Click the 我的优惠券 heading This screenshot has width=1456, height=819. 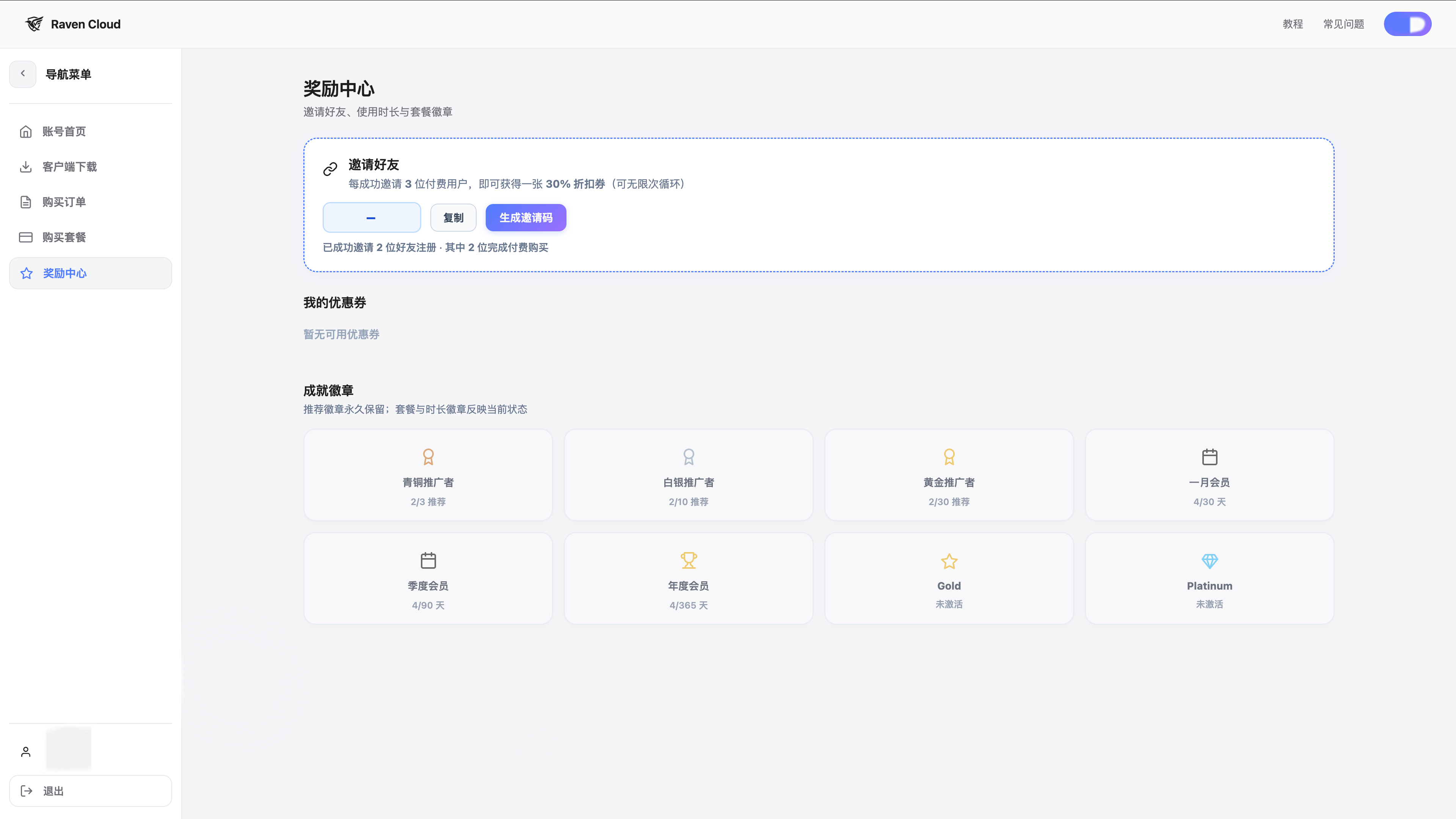[334, 303]
